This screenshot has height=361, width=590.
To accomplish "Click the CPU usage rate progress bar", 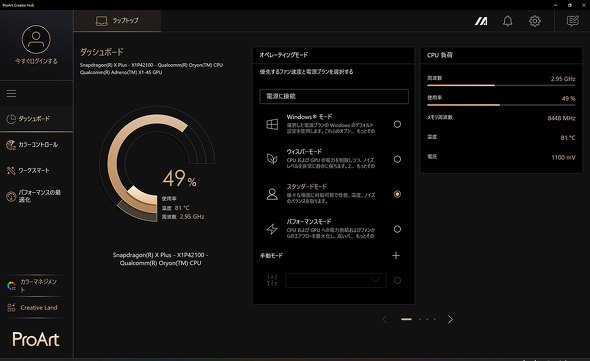I will point(501,105).
